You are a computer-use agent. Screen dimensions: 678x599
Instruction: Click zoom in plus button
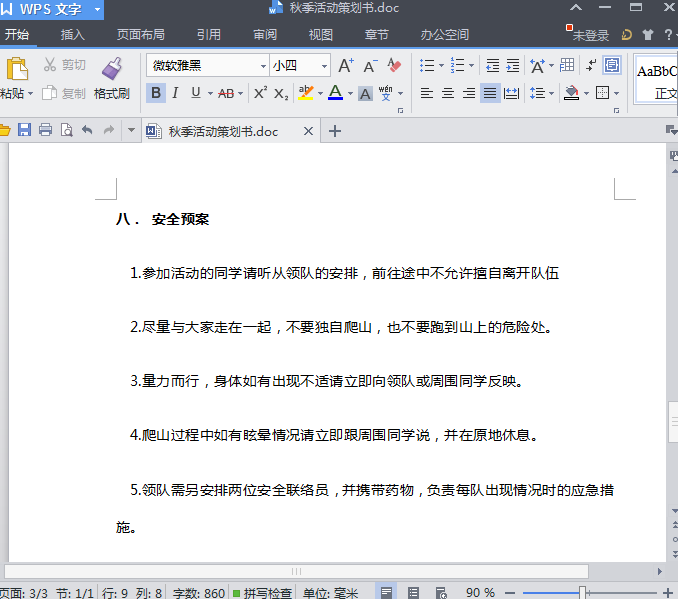(668, 593)
